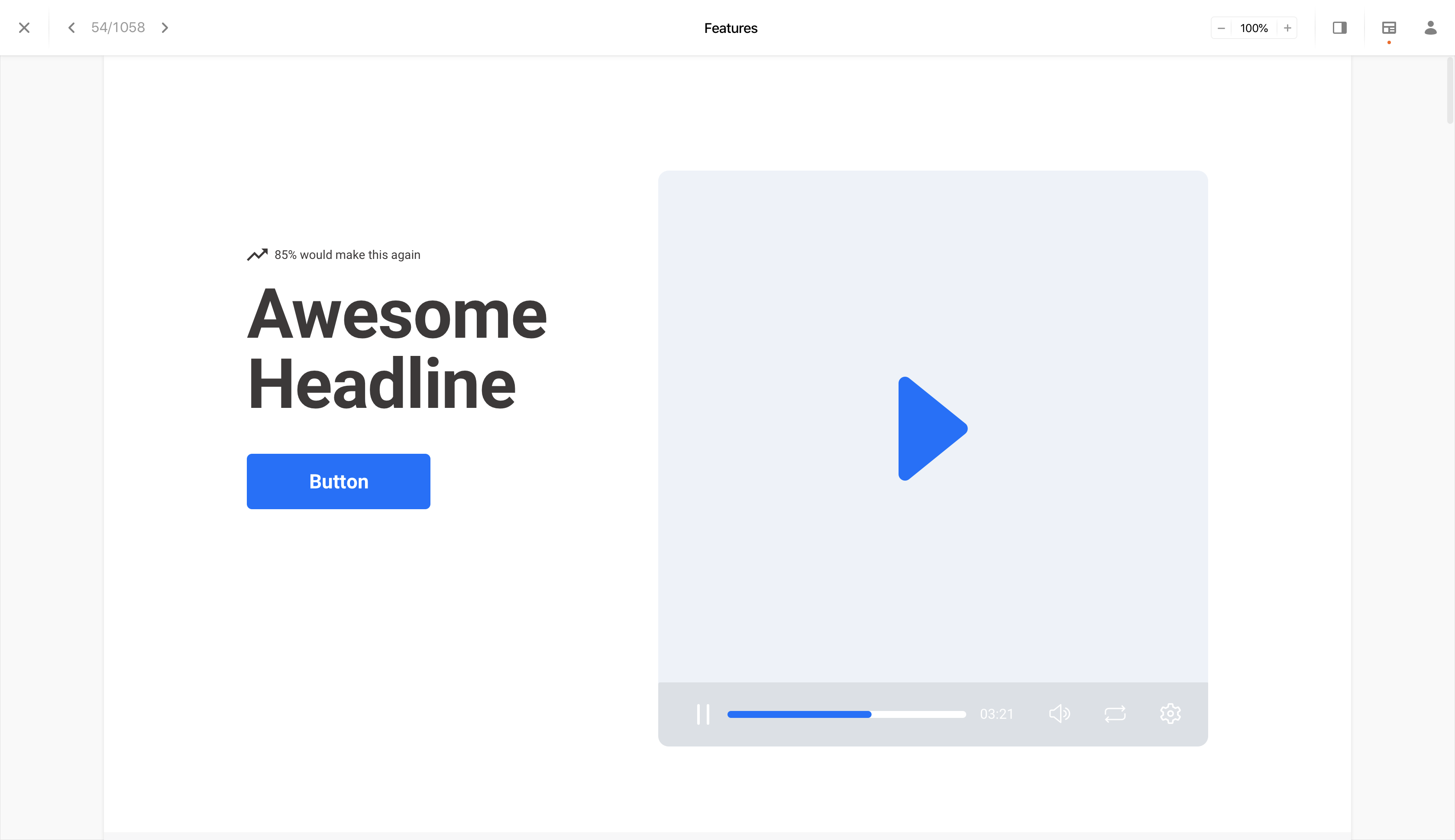
Task: Open the layout grid icon
Action: [x=1389, y=28]
